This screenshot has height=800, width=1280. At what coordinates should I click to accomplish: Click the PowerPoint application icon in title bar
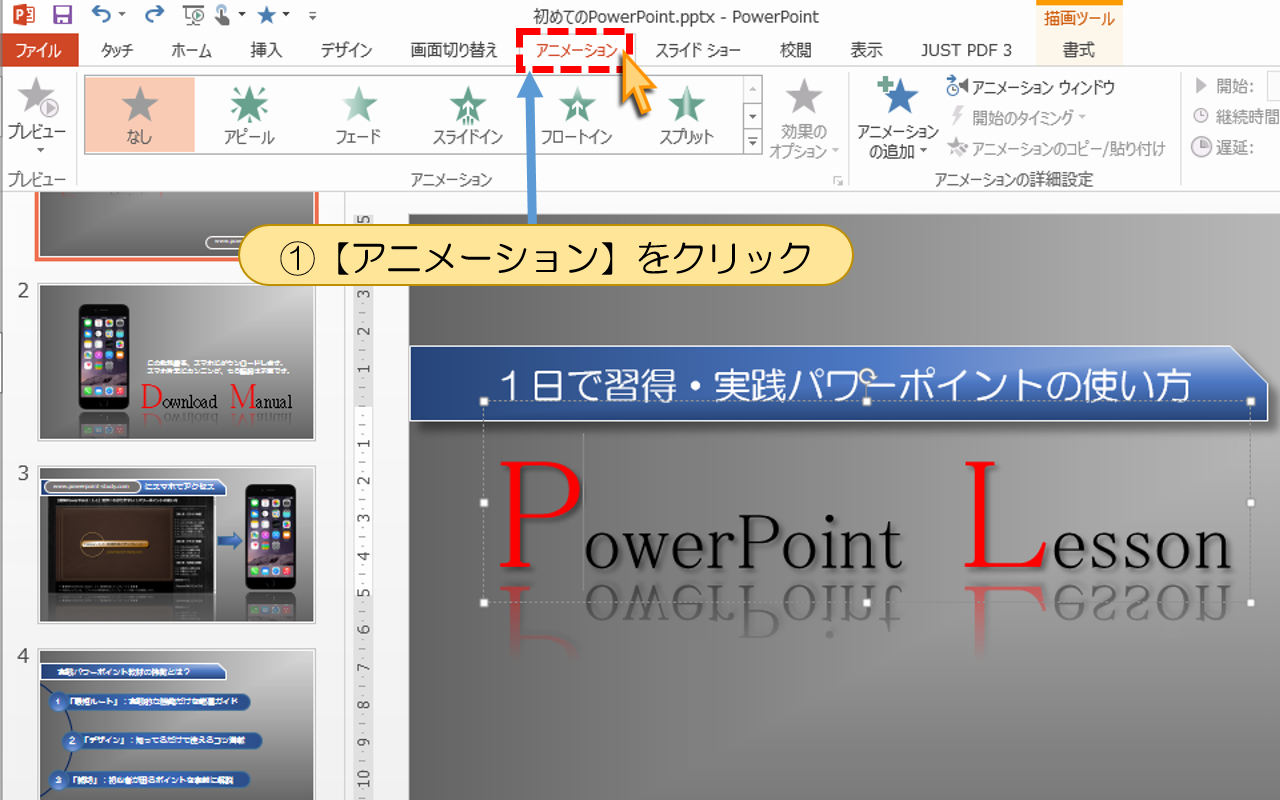24,15
